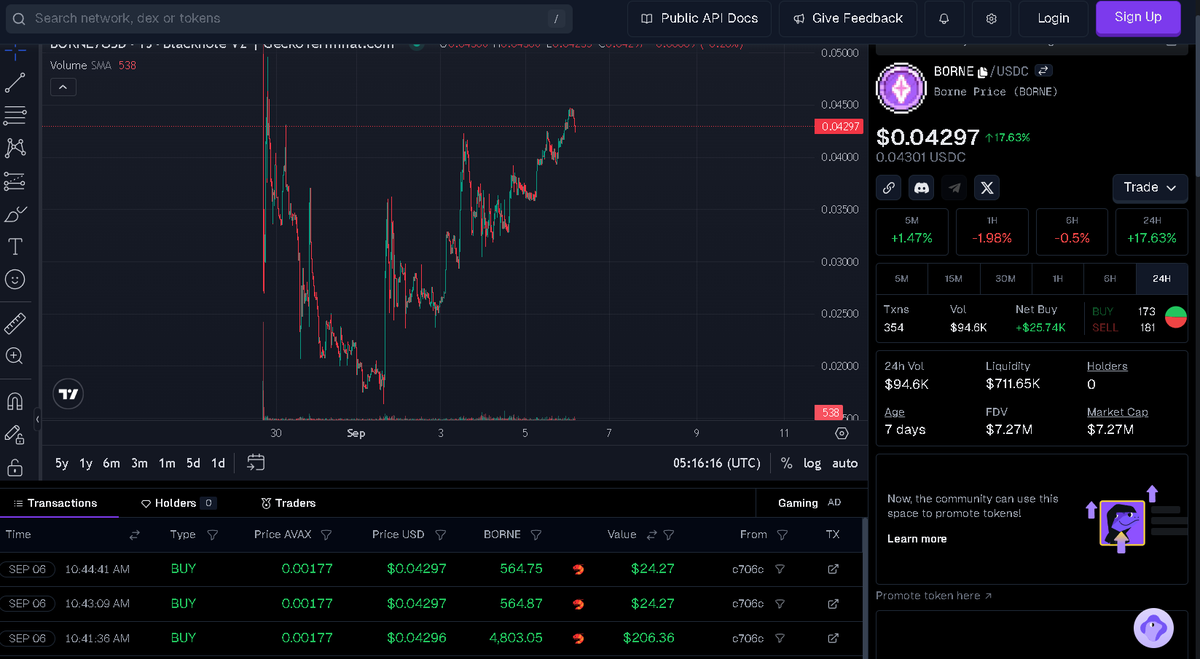The width and height of the screenshot is (1200, 659).
Task: Select the Brush drawing tool
Action: (14, 213)
